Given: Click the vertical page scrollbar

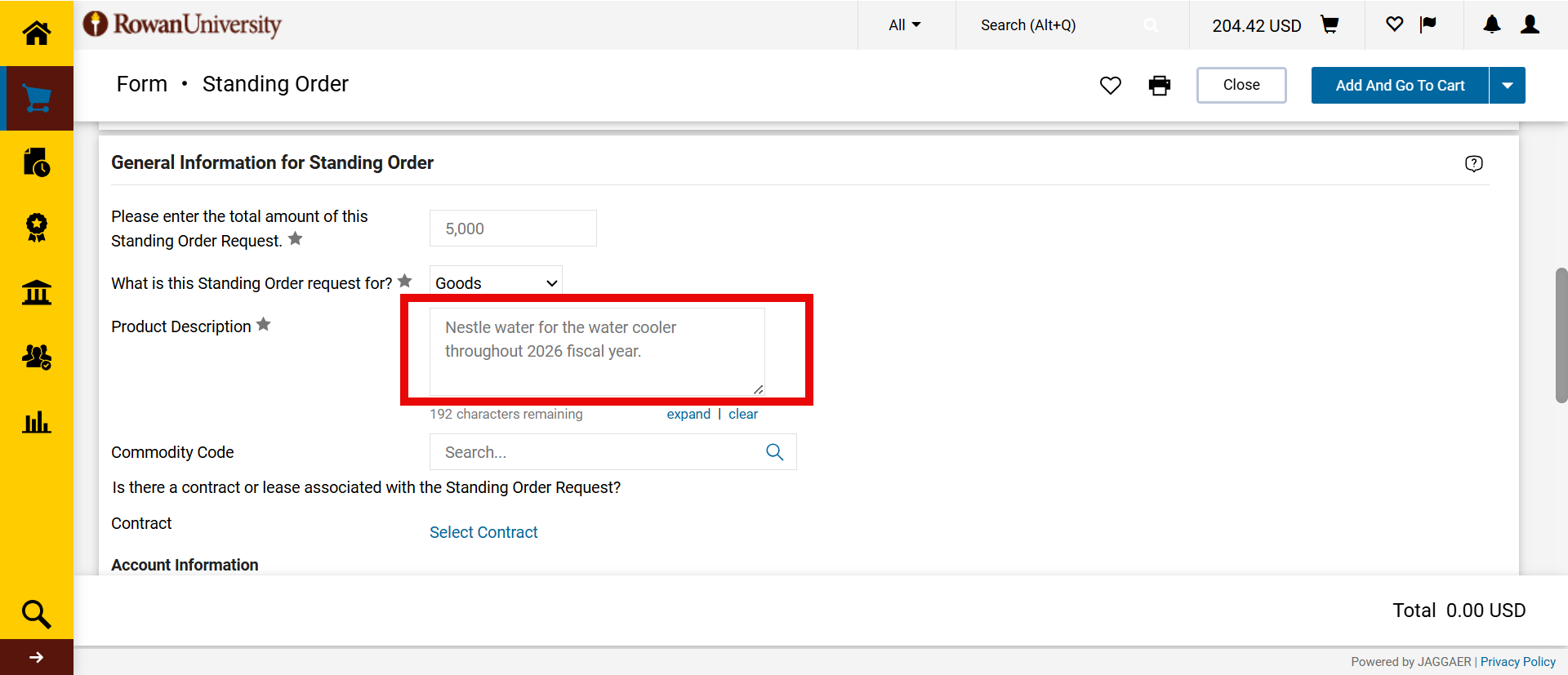Looking at the screenshot, I should 1561,335.
